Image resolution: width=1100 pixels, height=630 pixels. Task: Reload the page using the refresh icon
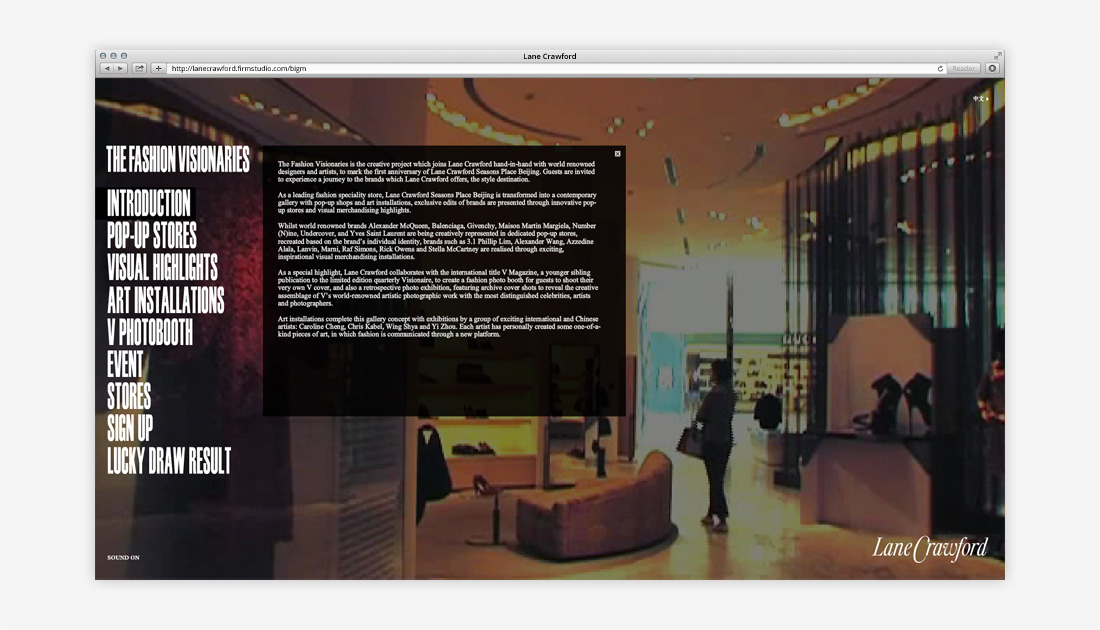tap(940, 69)
